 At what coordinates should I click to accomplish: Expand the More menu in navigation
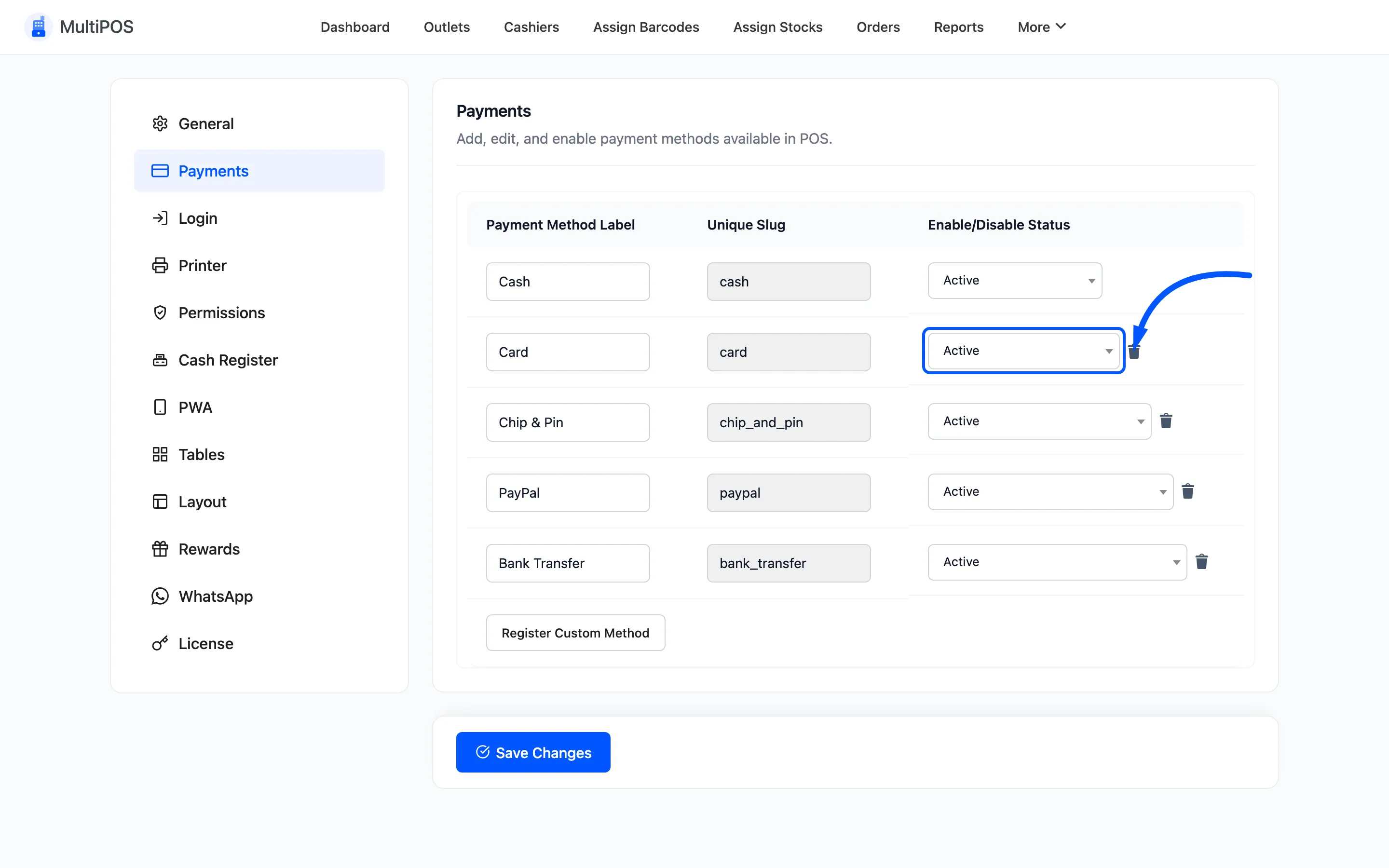tap(1041, 27)
